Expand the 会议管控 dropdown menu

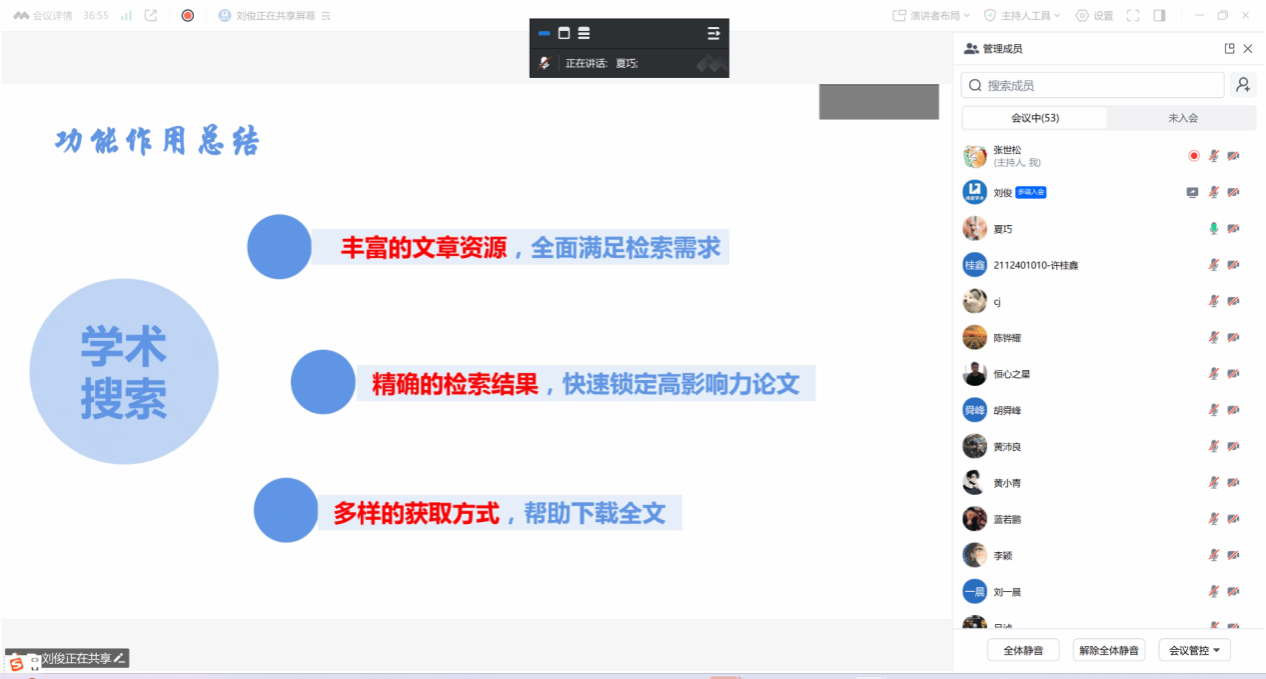[x=1194, y=650]
